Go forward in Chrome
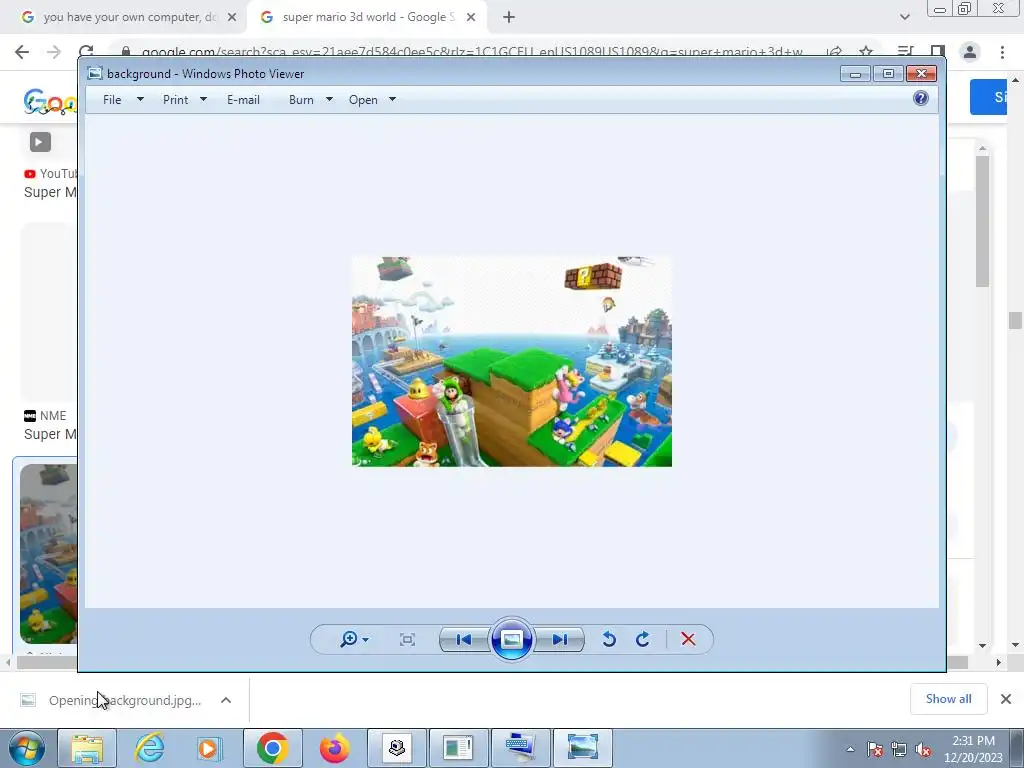Screen dimensions: 1024x768 pyautogui.click(x=54, y=52)
